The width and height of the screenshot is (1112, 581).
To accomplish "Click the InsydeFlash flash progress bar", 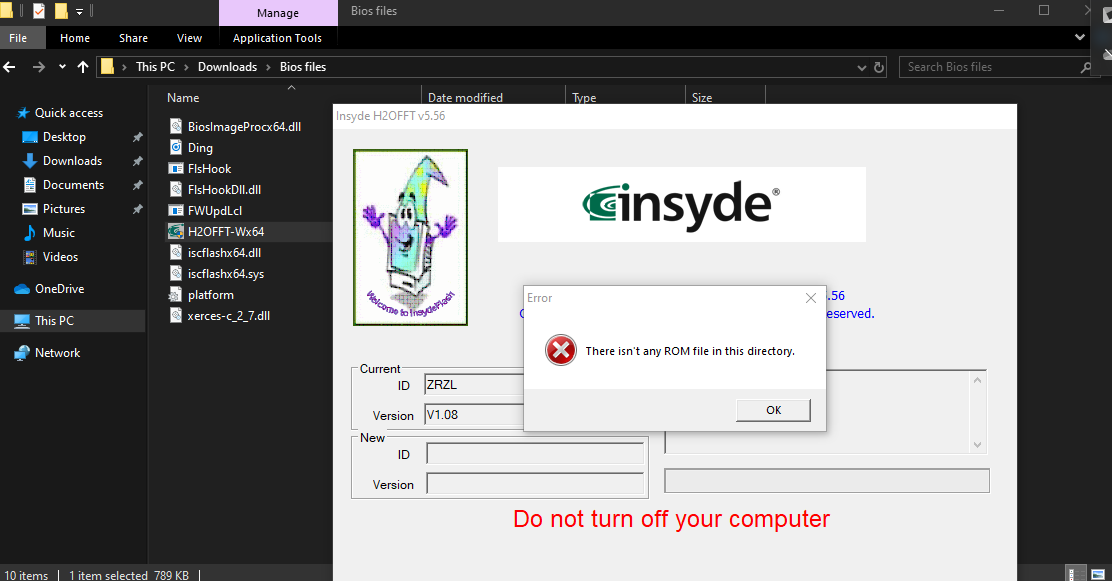I will (x=827, y=480).
